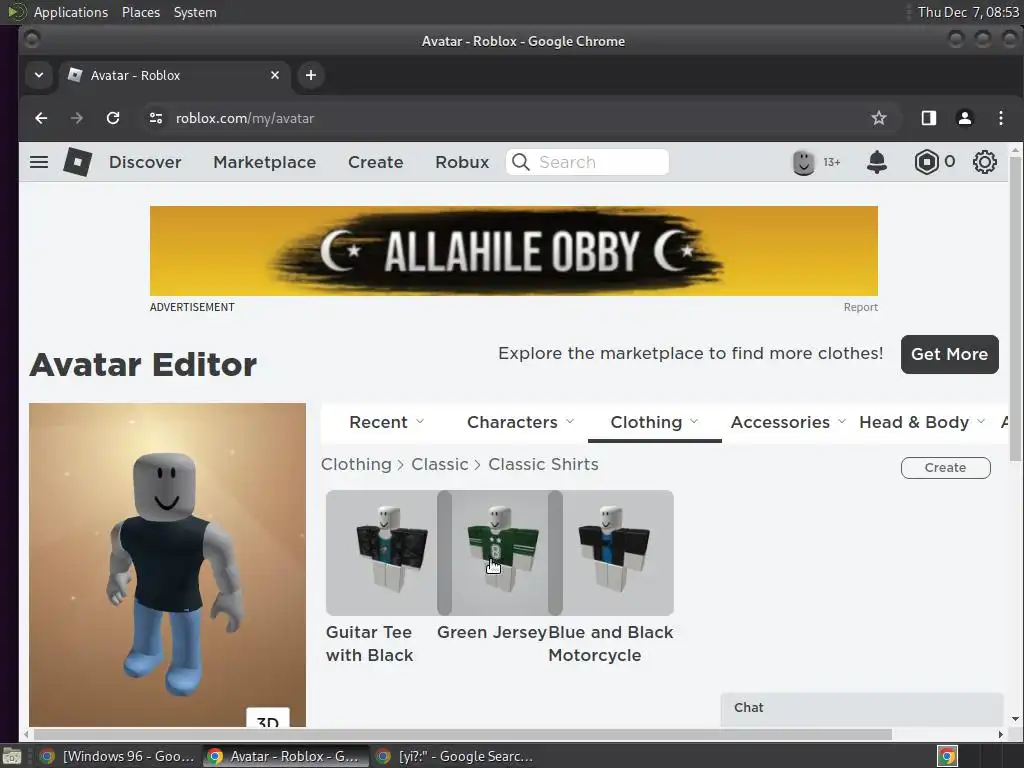Click the Green Jersey item name

coord(492,633)
